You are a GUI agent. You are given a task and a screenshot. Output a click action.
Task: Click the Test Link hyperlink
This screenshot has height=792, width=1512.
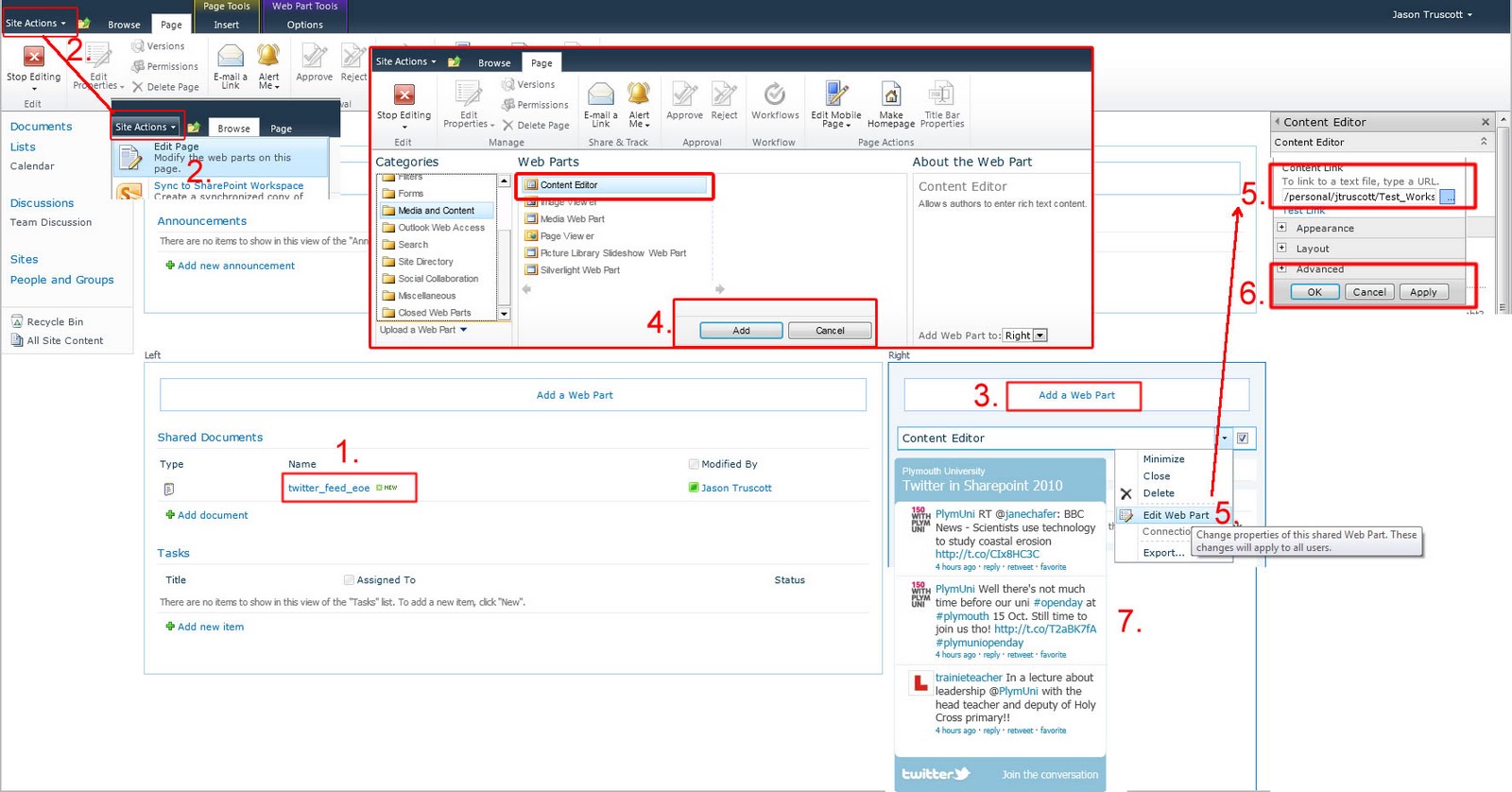1304,211
